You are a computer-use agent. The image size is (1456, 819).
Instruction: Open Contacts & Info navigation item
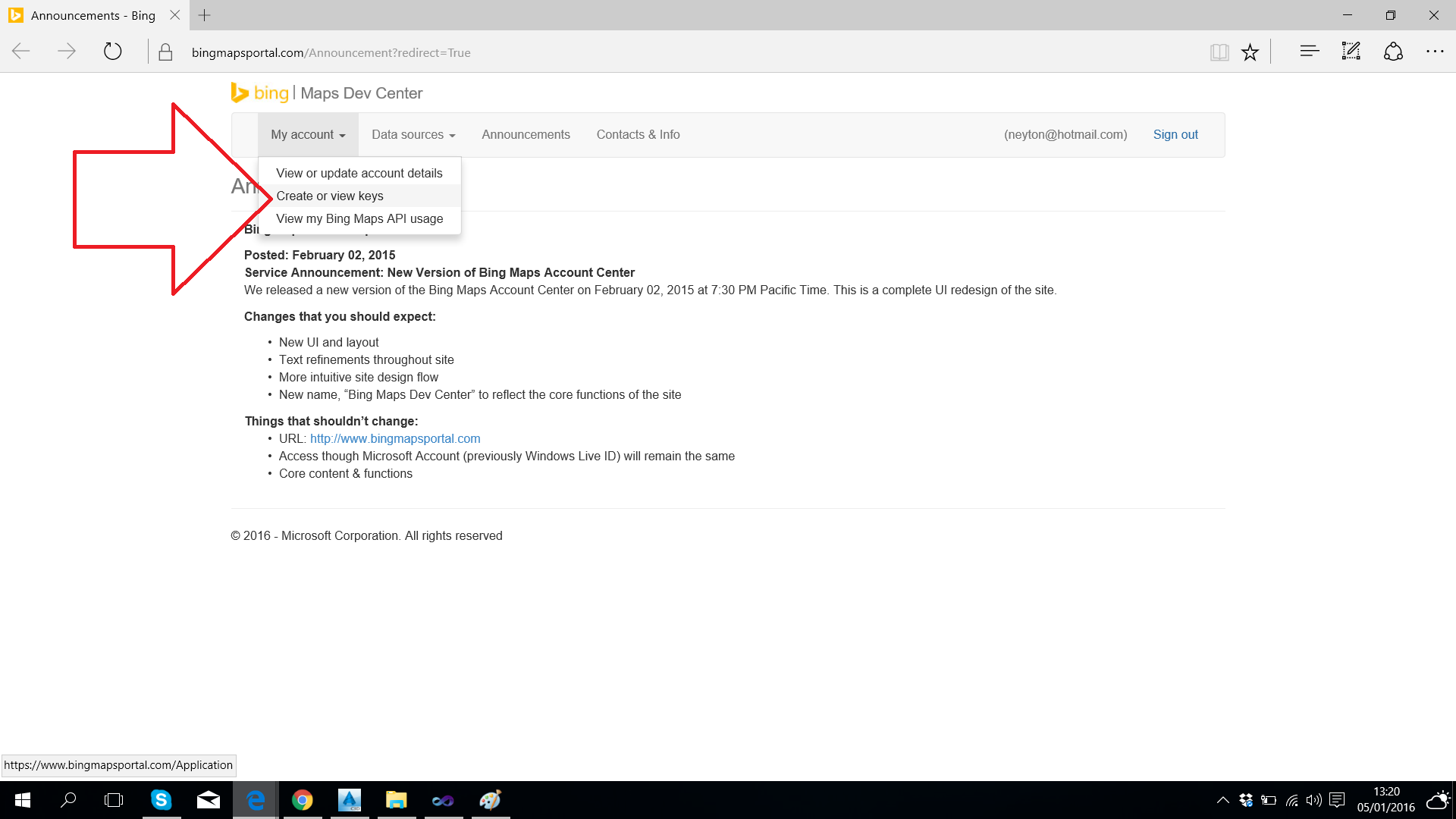[638, 135]
